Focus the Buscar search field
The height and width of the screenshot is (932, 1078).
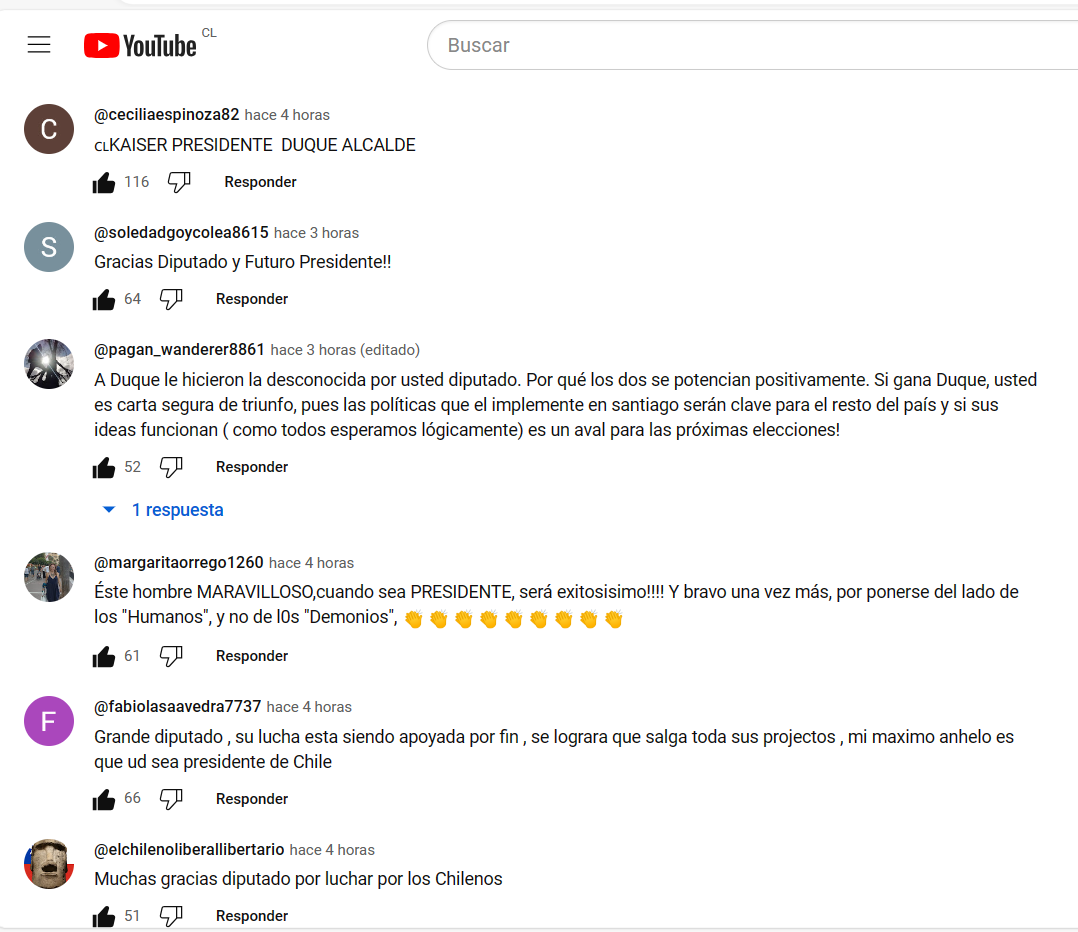[753, 45]
